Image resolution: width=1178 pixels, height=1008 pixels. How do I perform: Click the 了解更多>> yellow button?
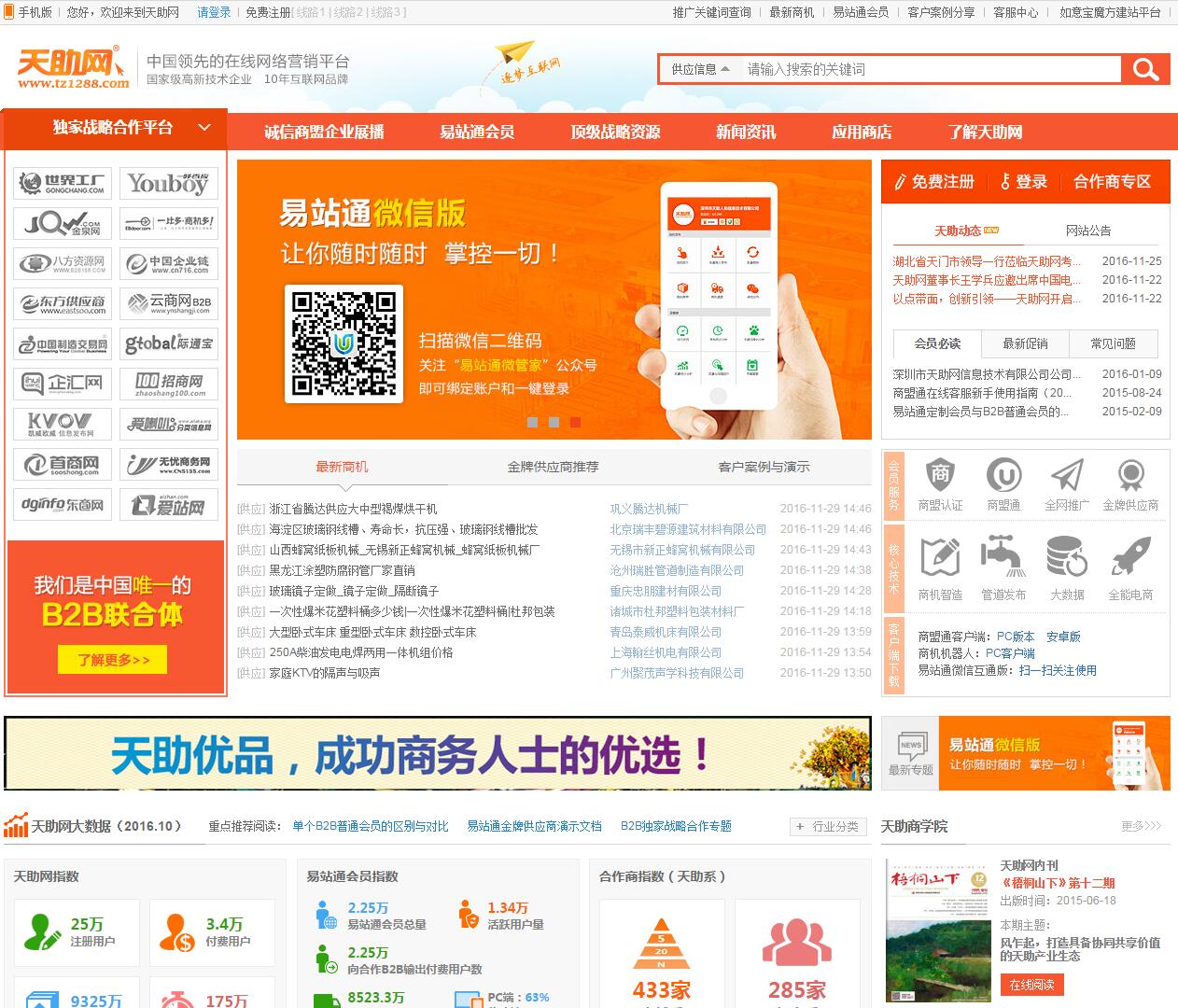point(113,660)
